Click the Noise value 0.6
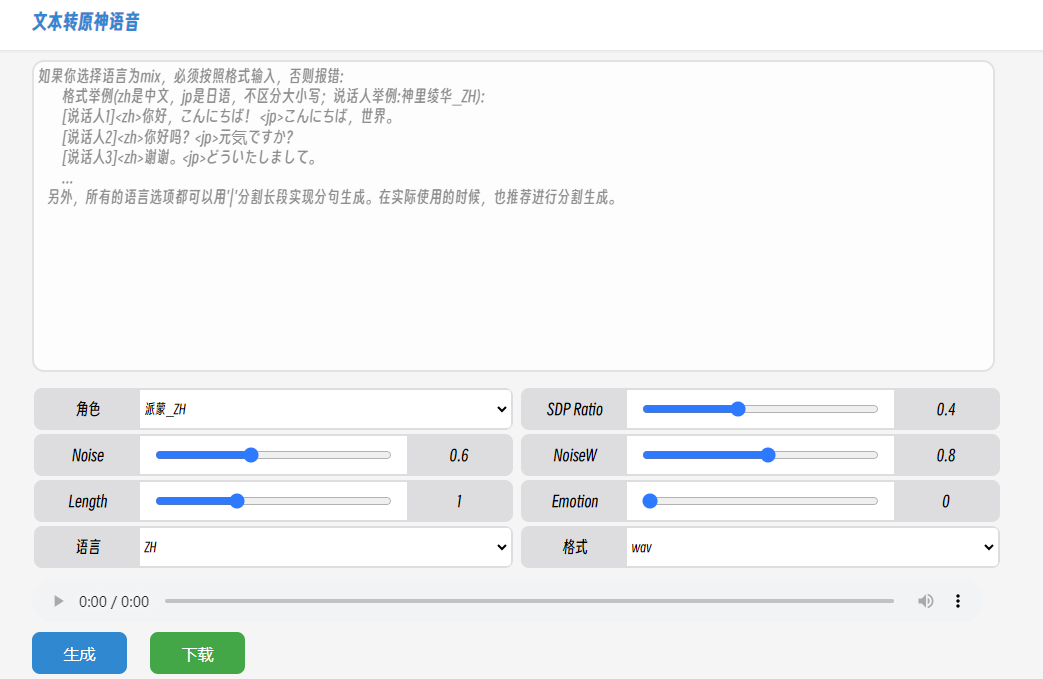Screen dimensions: 1043x679 tap(459, 455)
